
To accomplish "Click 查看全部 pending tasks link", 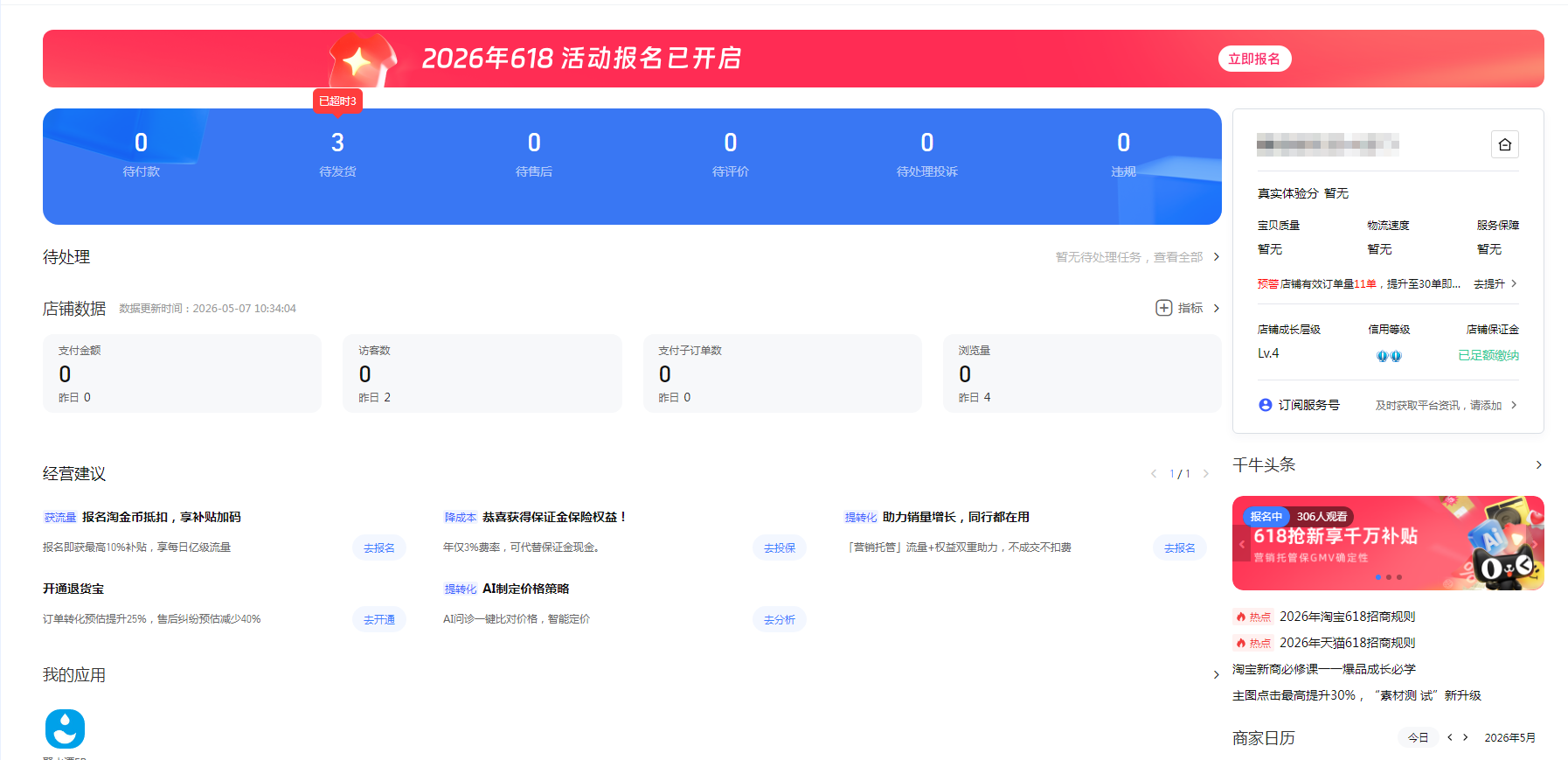I will tap(1178, 257).
